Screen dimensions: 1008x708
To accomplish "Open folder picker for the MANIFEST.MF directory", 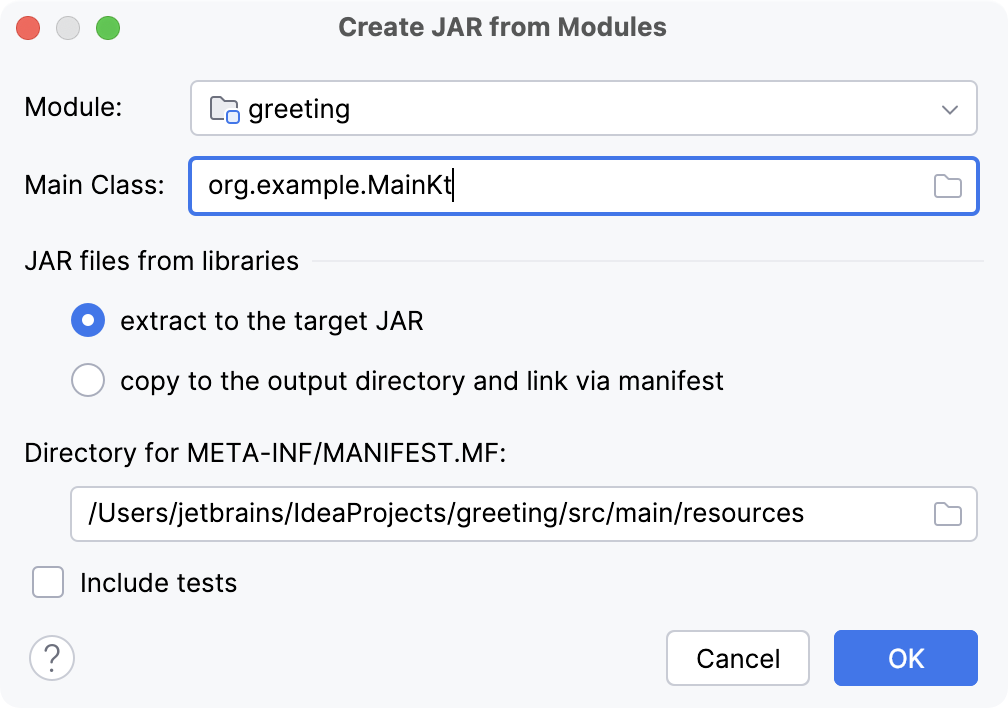I will coord(948,513).
